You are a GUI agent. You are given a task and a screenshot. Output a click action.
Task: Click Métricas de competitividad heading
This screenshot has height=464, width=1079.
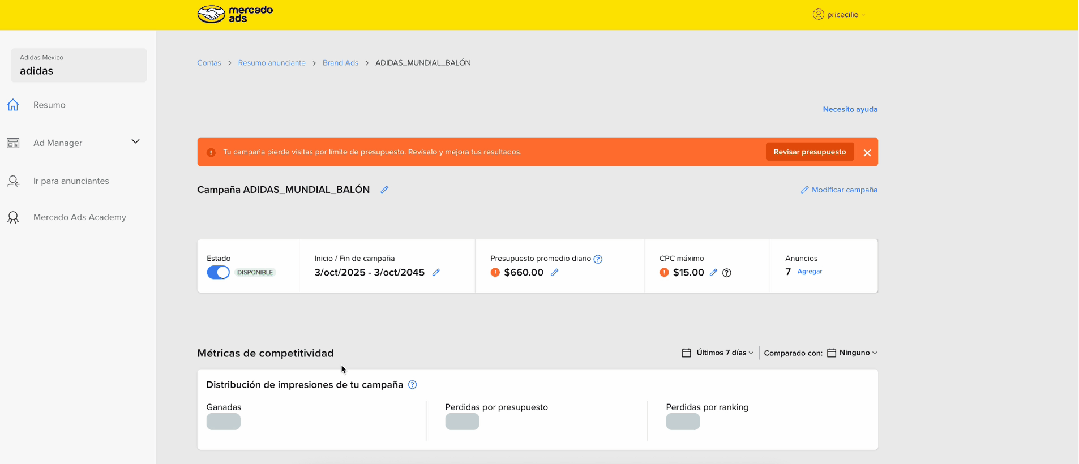(x=266, y=353)
